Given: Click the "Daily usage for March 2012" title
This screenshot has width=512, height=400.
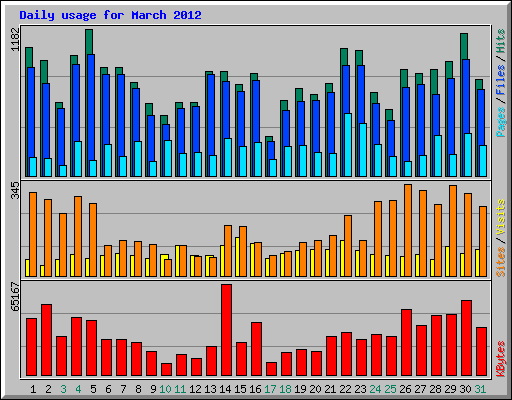Looking at the screenshot, I should (x=110, y=15).
